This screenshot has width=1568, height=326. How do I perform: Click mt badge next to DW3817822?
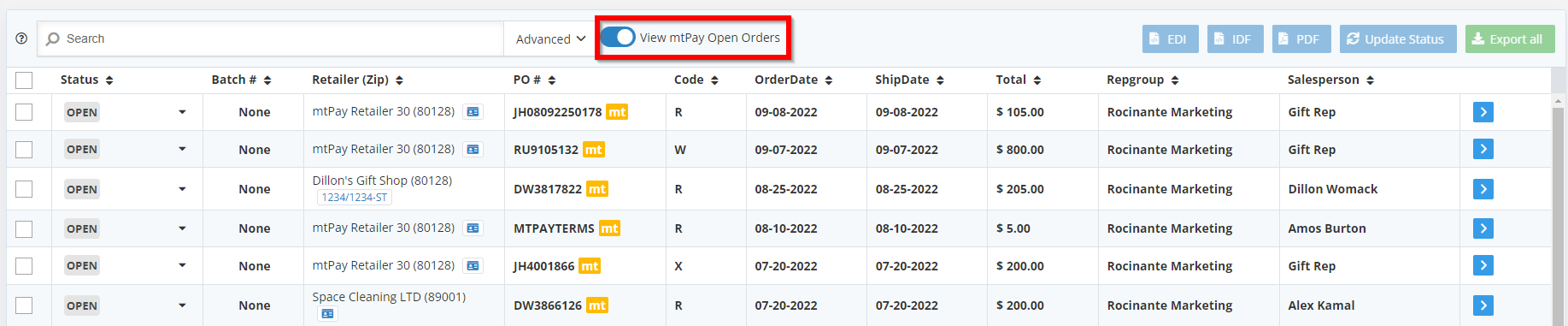tap(596, 189)
